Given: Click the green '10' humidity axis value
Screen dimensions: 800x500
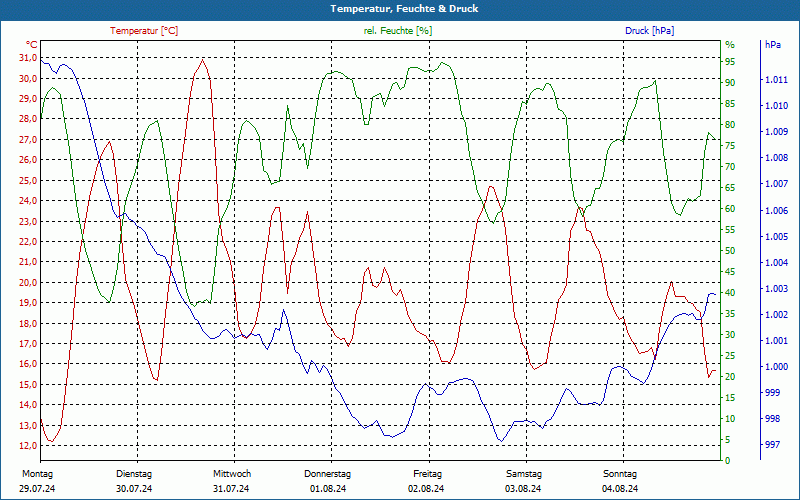Looking at the screenshot, I should click(x=730, y=419).
